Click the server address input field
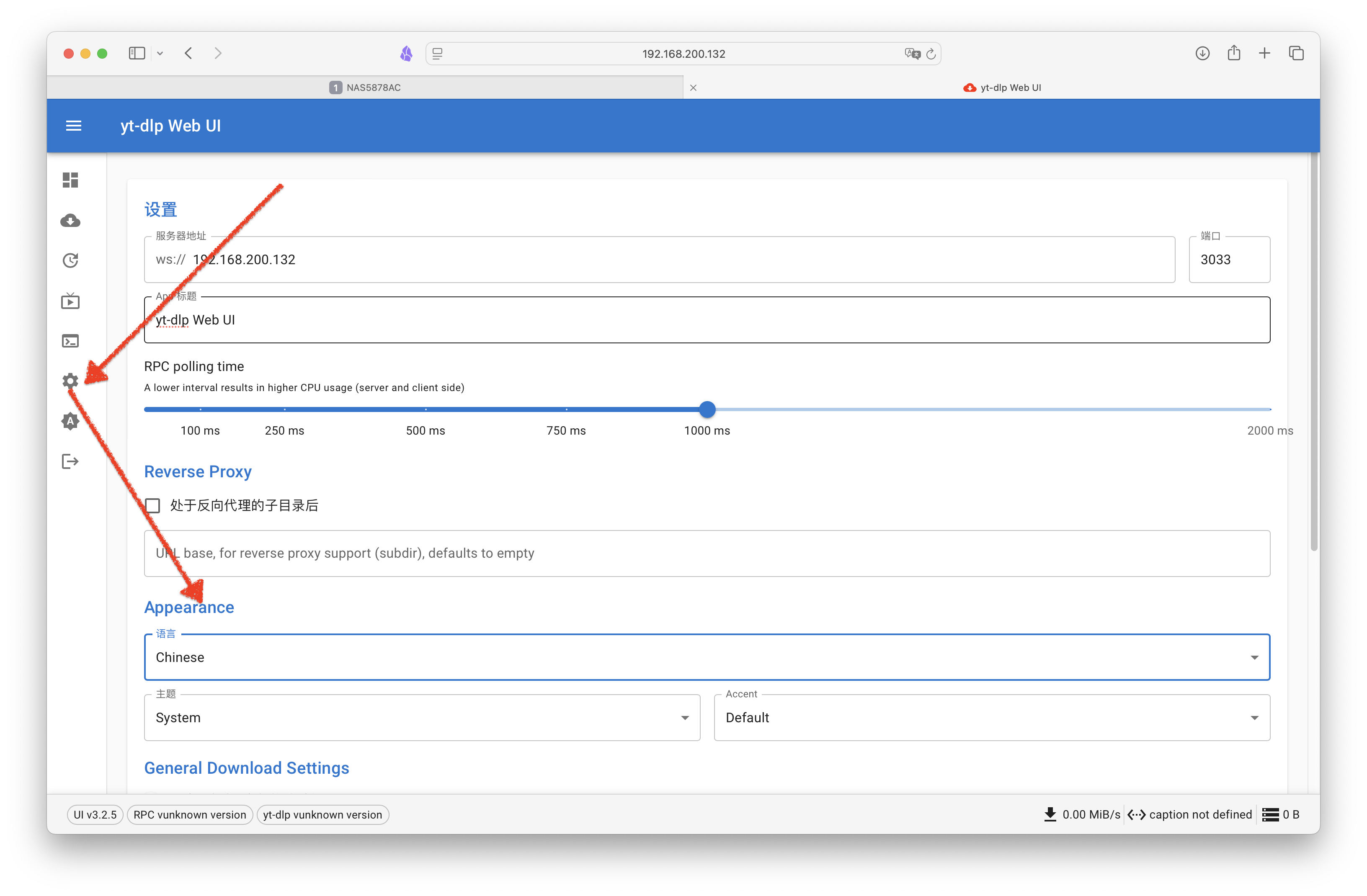Viewport: 1367px width, 896px height. 659,260
